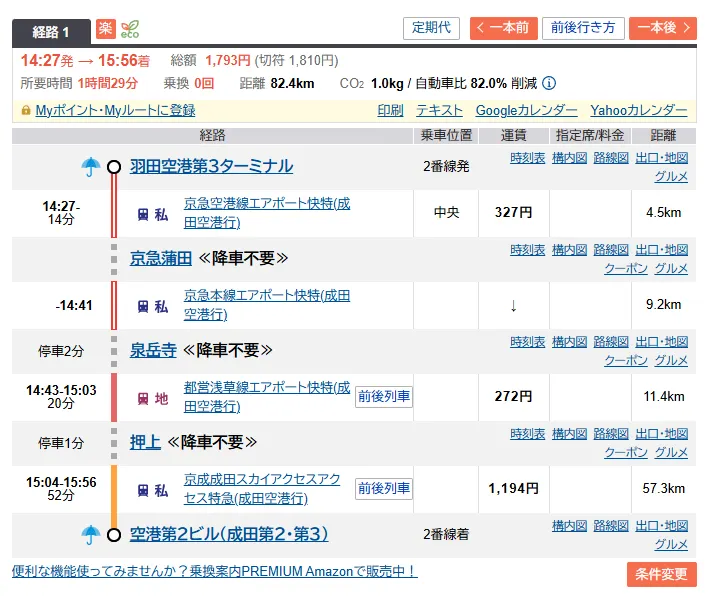Open 泉岳寺 station link

click(x=153, y=350)
